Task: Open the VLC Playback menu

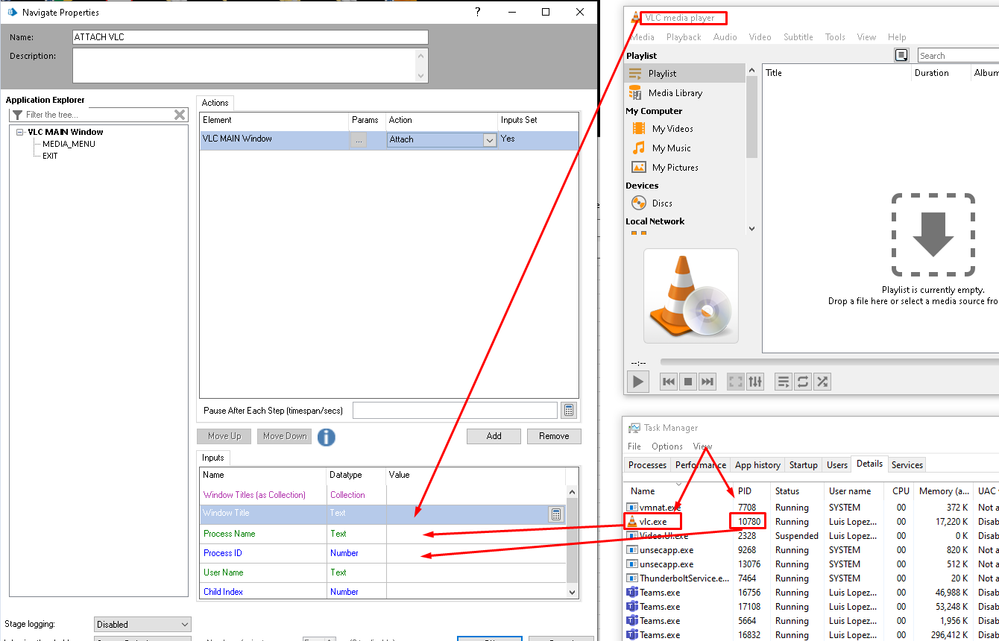Action: pos(684,37)
